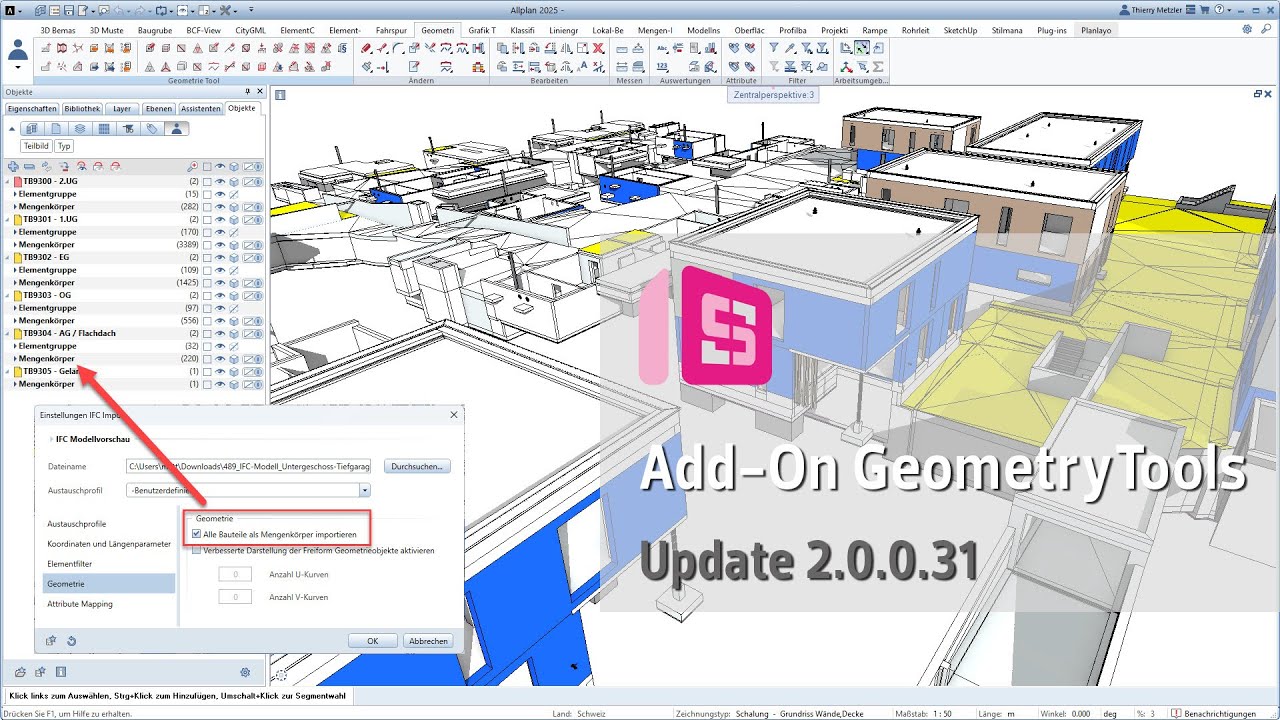Click the ribbon search magnifier icon

coord(1266,29)
